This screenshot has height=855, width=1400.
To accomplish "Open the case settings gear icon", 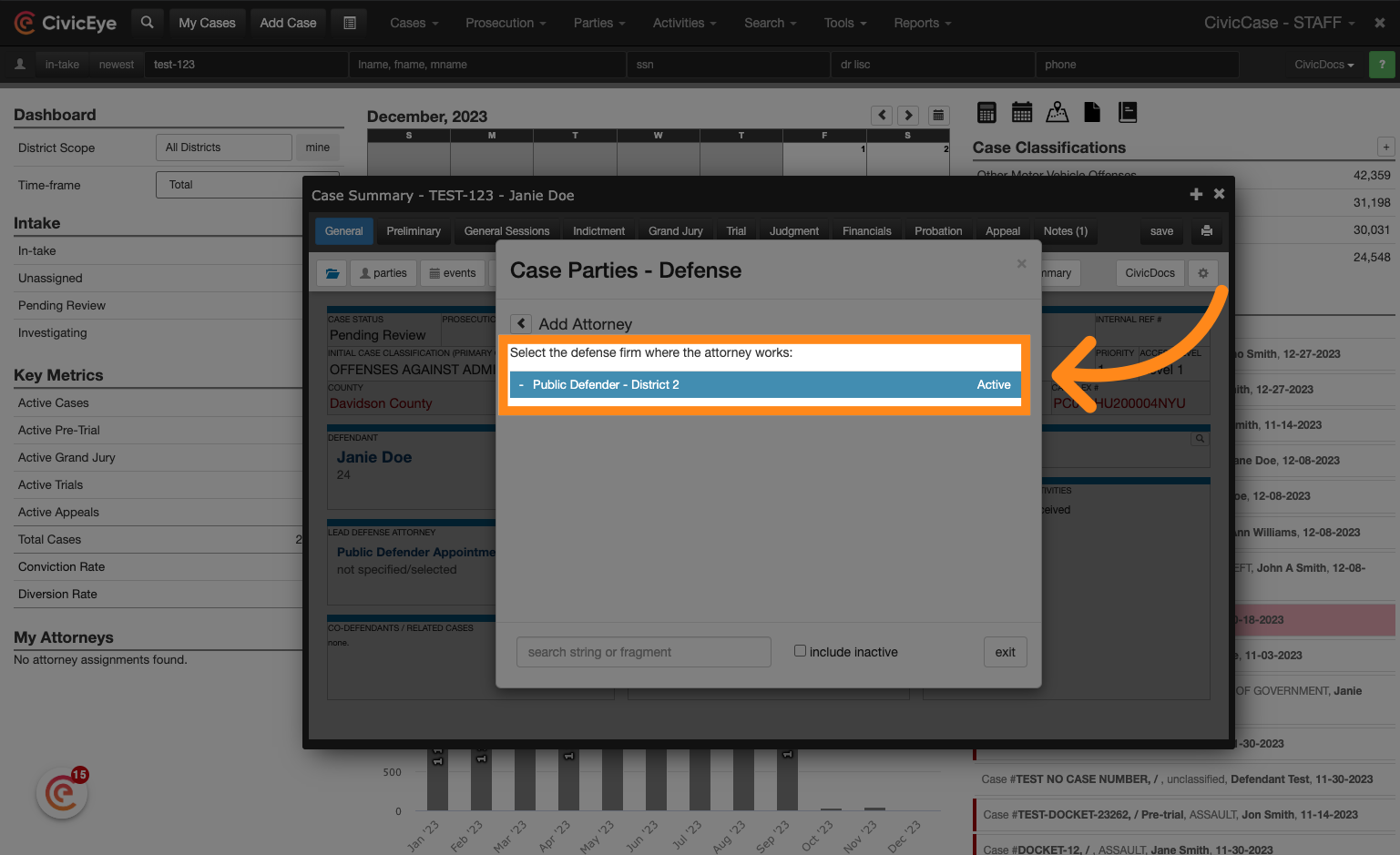I will coord(1203,273).
